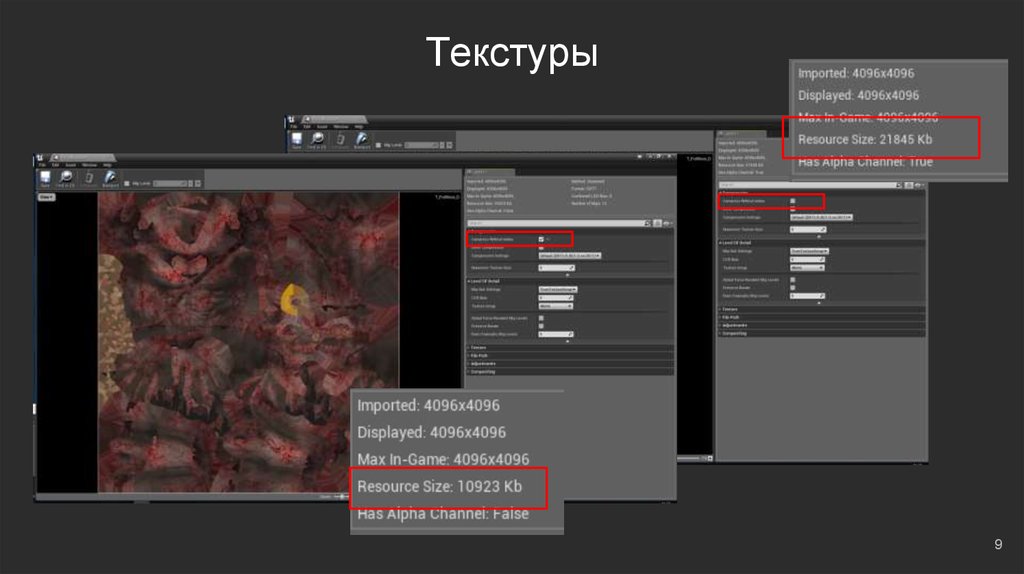The height and width of the screenshot is (574, 1024).
Task: Click Find in CB icon in rear editor
Action: [x=319, y=139]
